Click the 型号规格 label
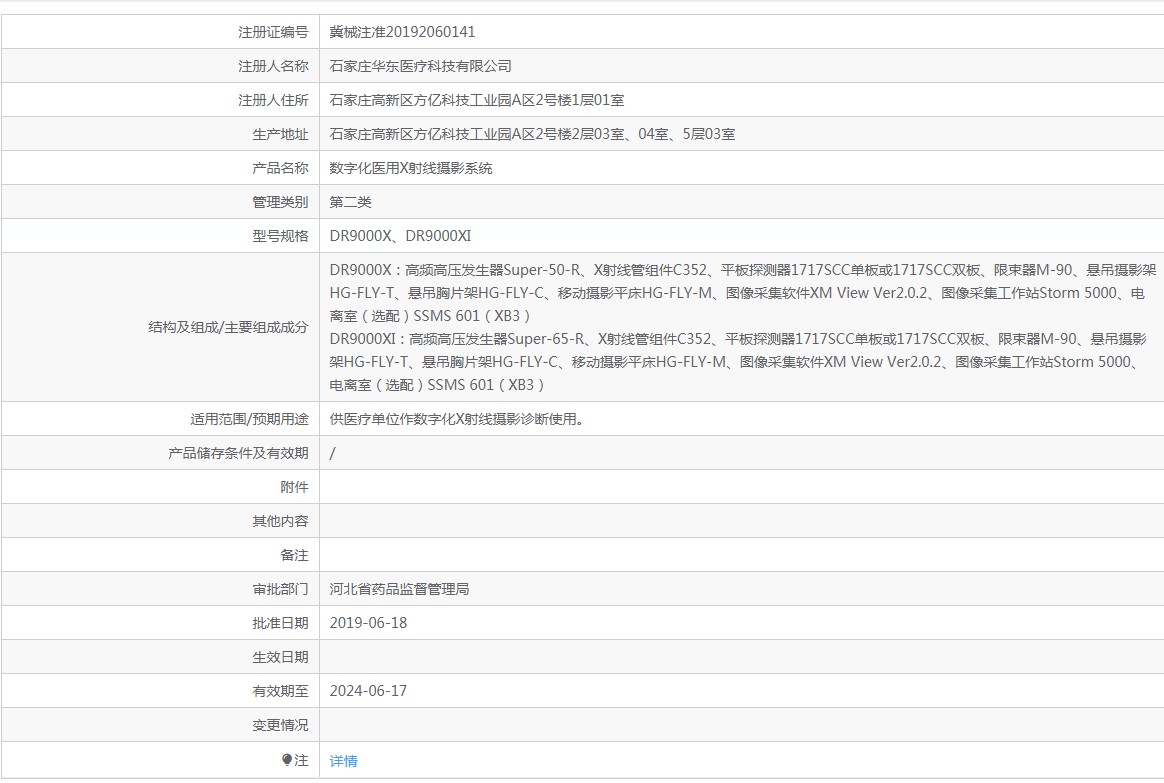 (281, 236)
